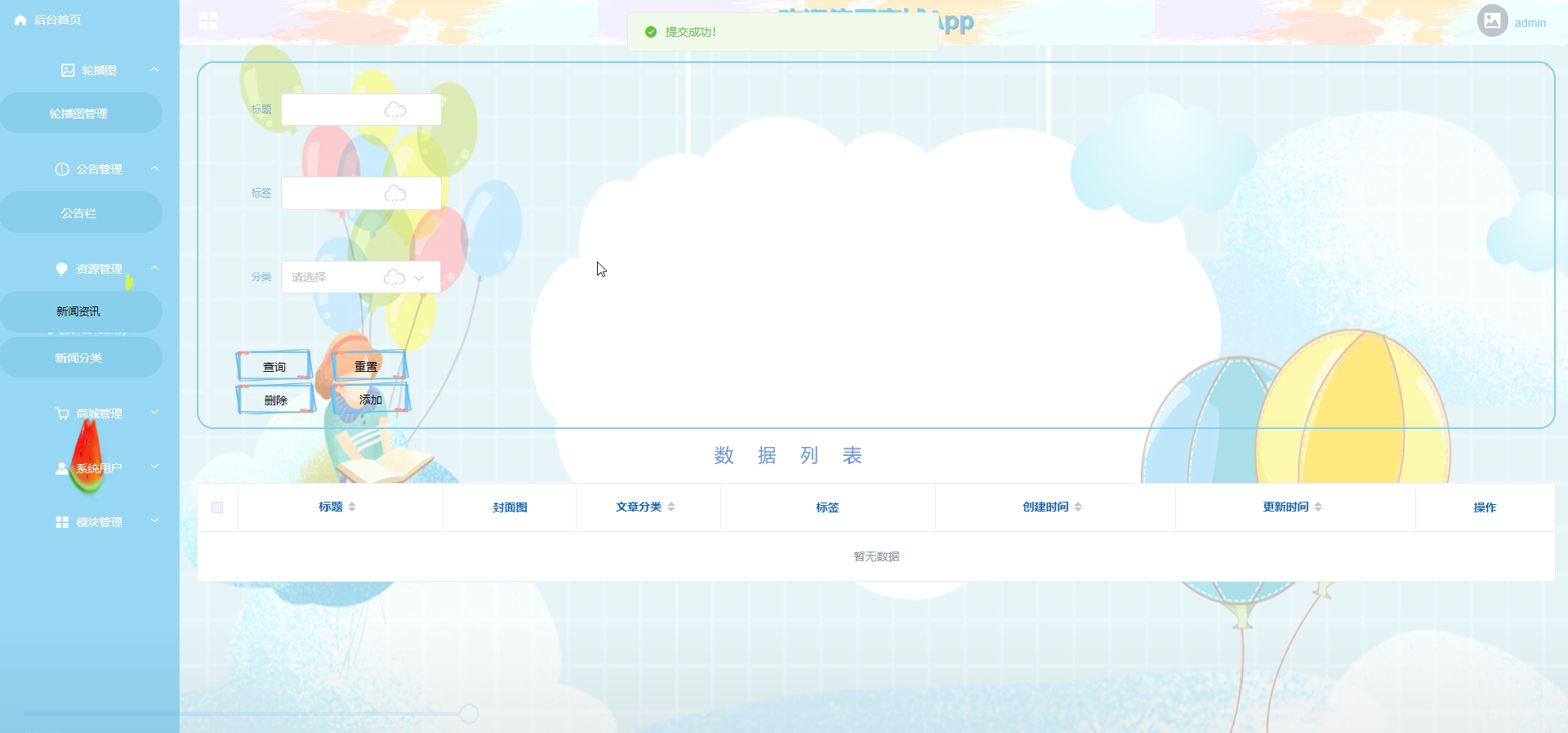Click into the 标题 search input
Image resolution: width=1568 pixels, height=733 pixels.
point(361,110)
